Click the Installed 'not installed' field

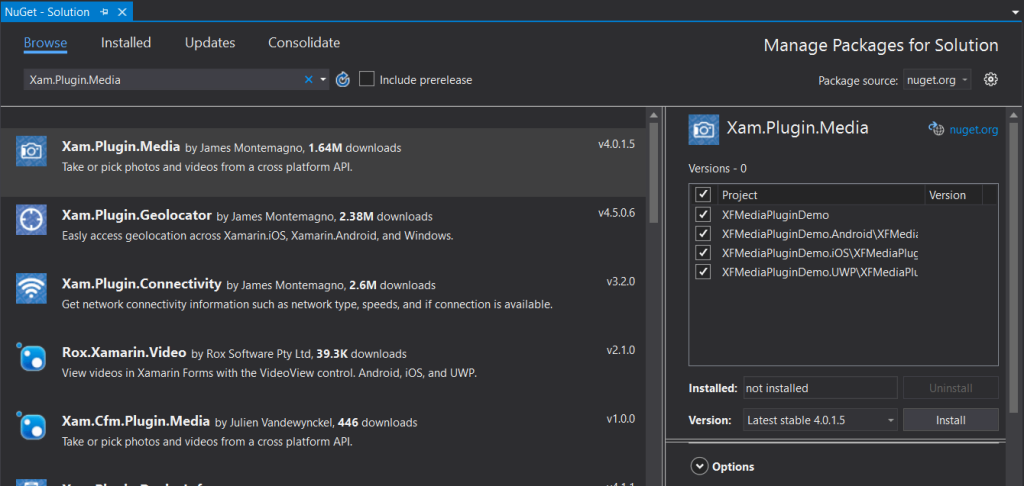820,388
